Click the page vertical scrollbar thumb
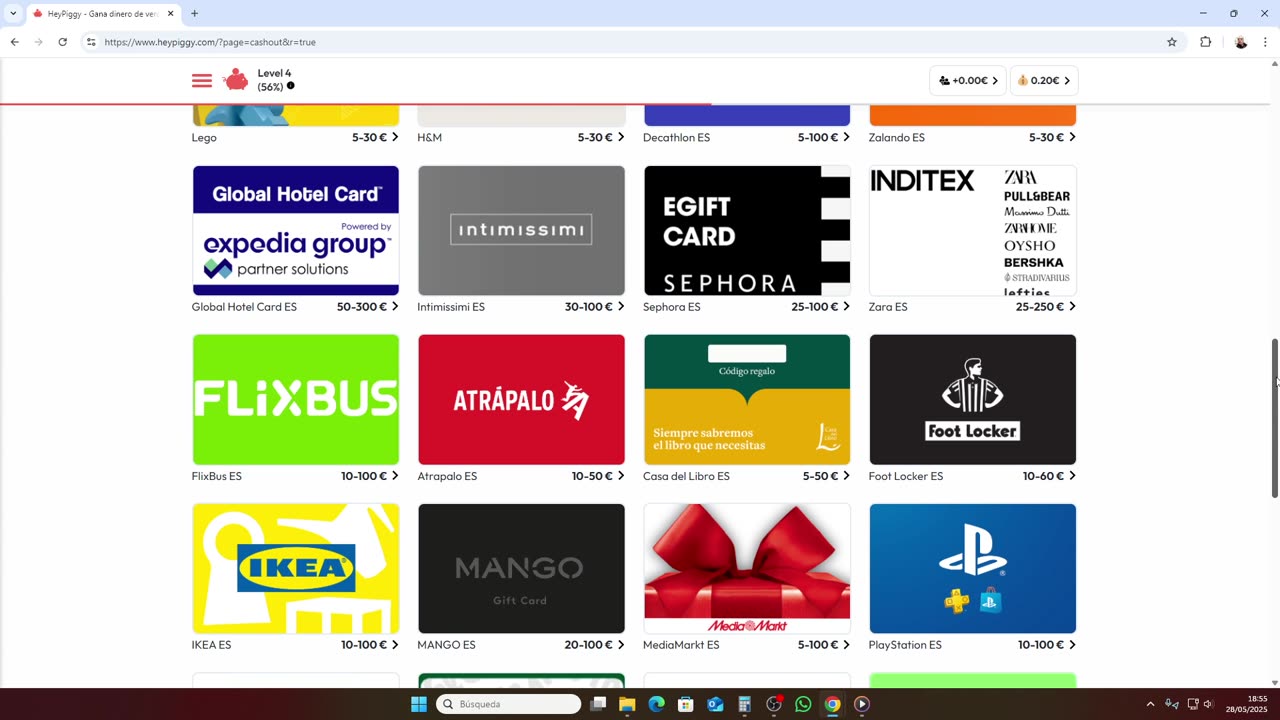1280x720 pixels. tap(1274, 418)
